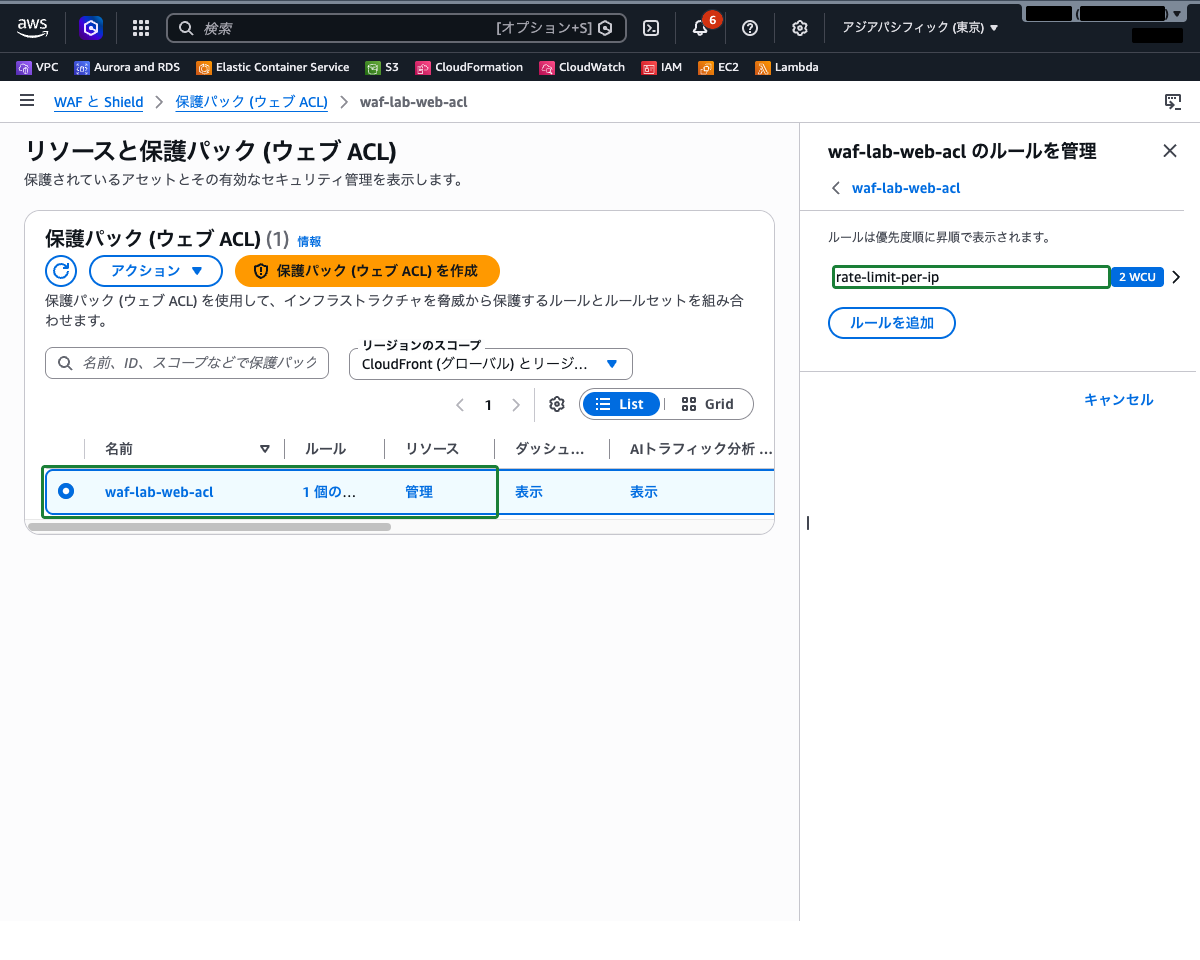Open the CloudWatch bookmark shortcut
1200x960 pixels.
coord(582,67)
